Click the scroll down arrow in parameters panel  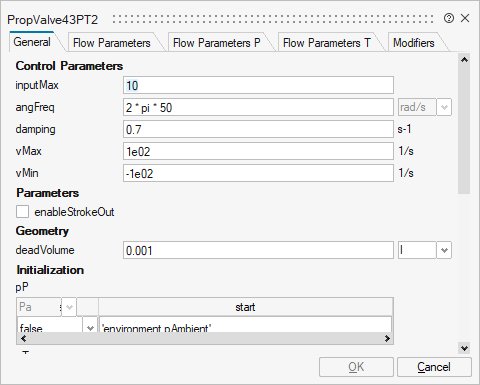tap(464, 348)
